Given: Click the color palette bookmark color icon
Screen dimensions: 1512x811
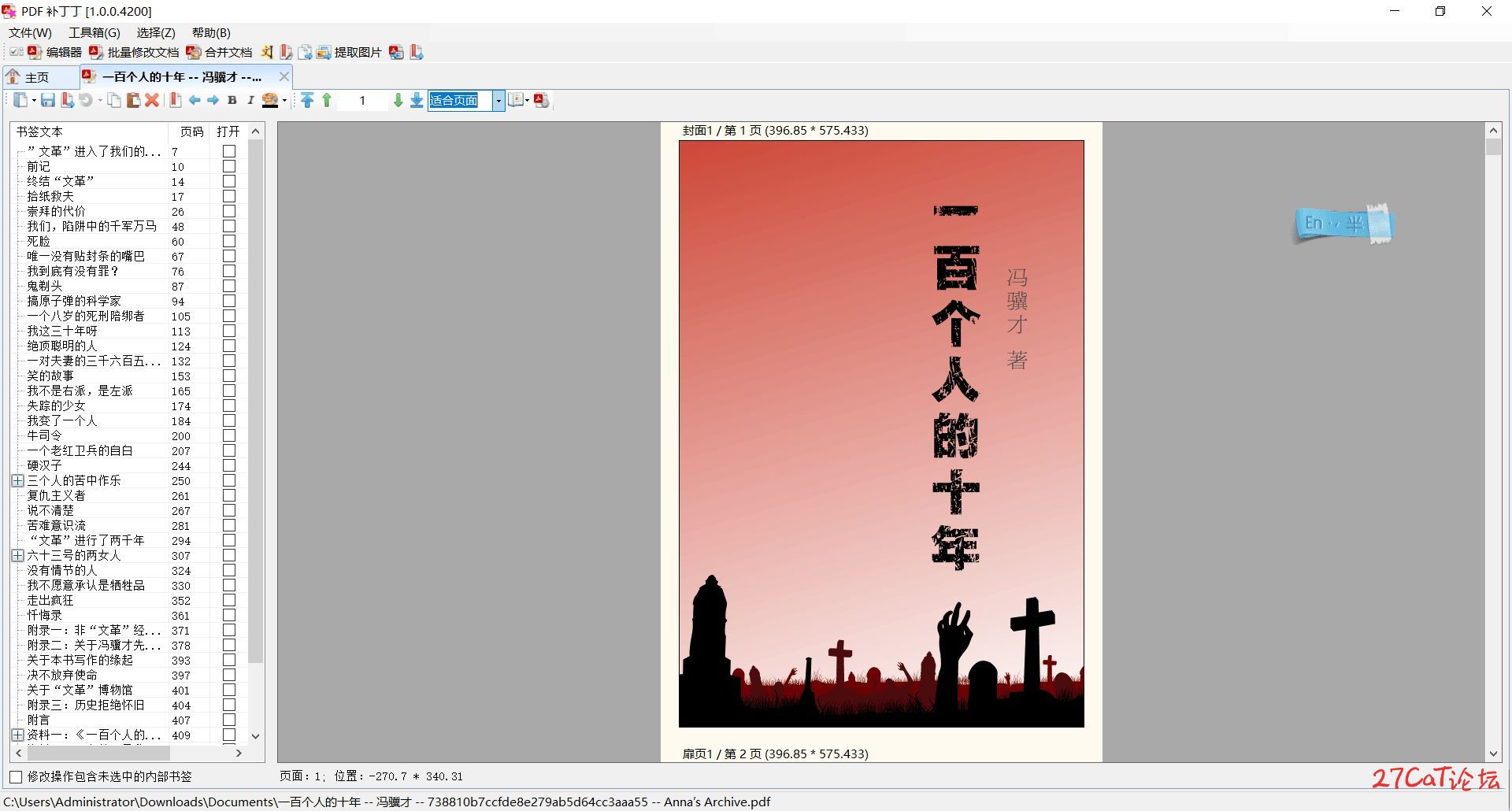Looking at the screenshot, I should pyautogui.click(x=270, y=100).
